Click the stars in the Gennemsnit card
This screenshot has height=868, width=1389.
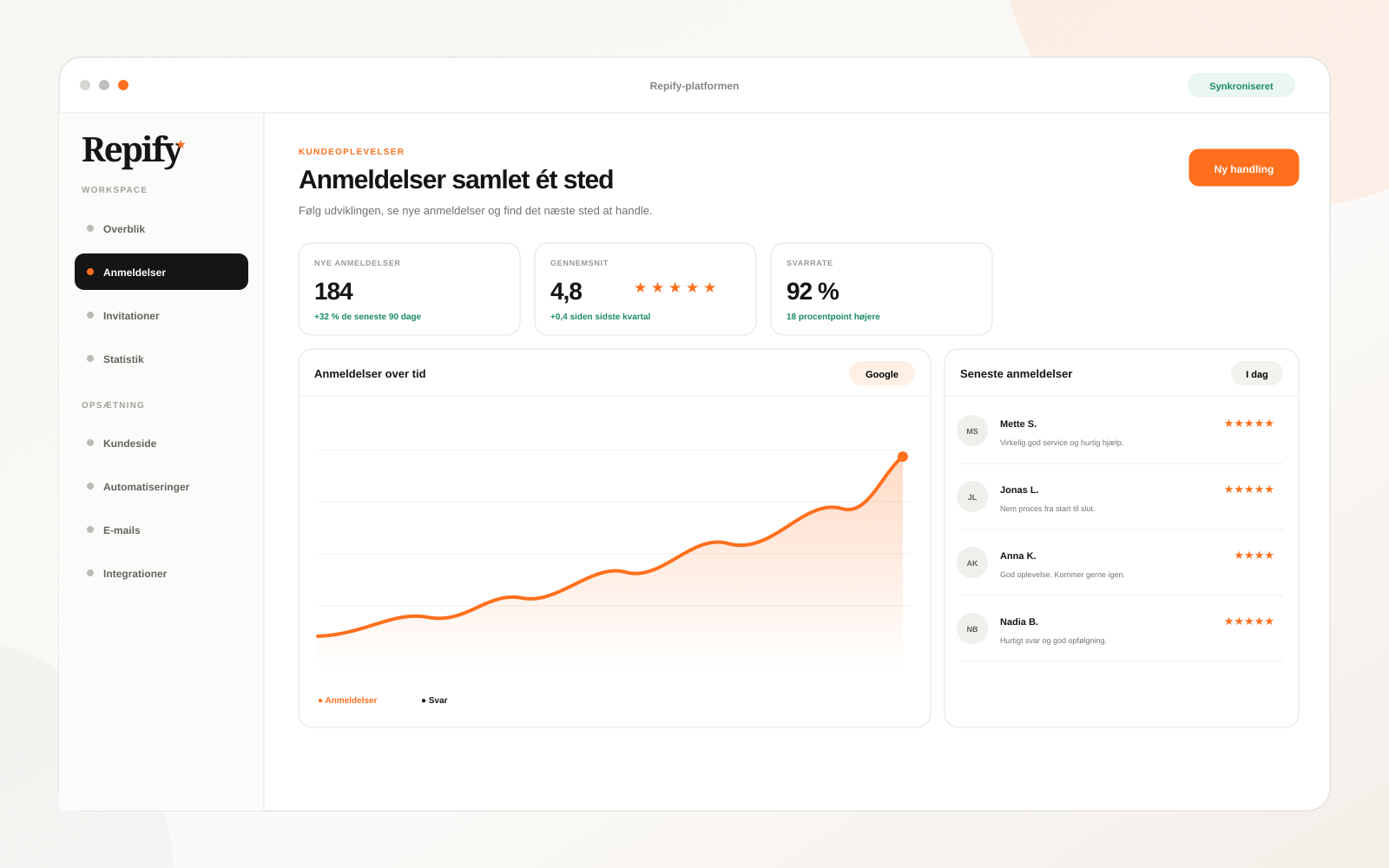coord(675,287)
